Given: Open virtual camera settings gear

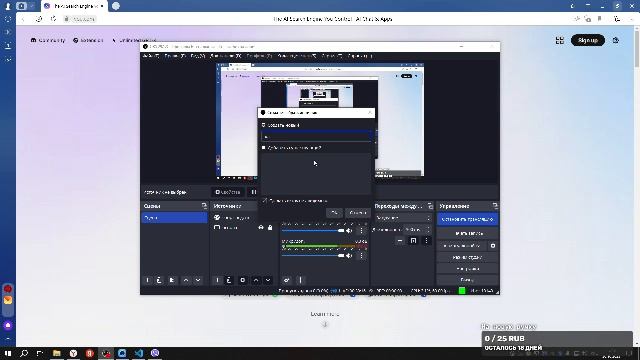Looking at the screenshot, I should [493, 246].
